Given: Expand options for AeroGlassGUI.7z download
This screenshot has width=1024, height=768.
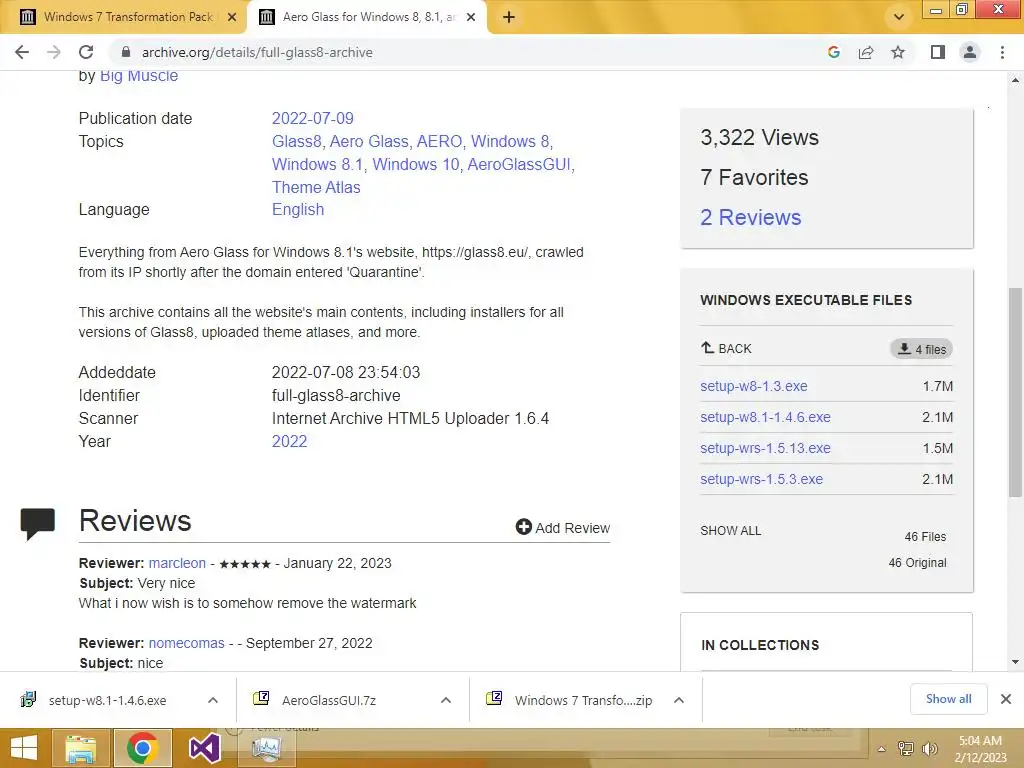Looking at the screenshot, I should (446, 700).
